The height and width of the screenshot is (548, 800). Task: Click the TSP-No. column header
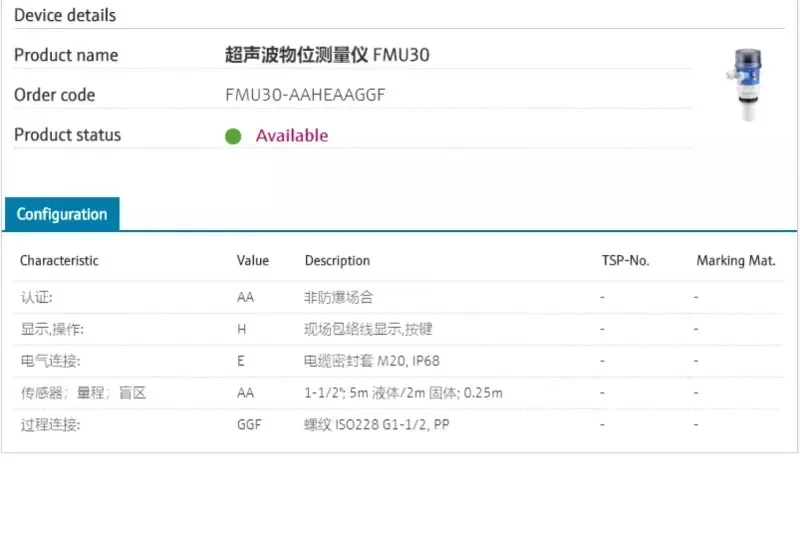coord(626,261)
